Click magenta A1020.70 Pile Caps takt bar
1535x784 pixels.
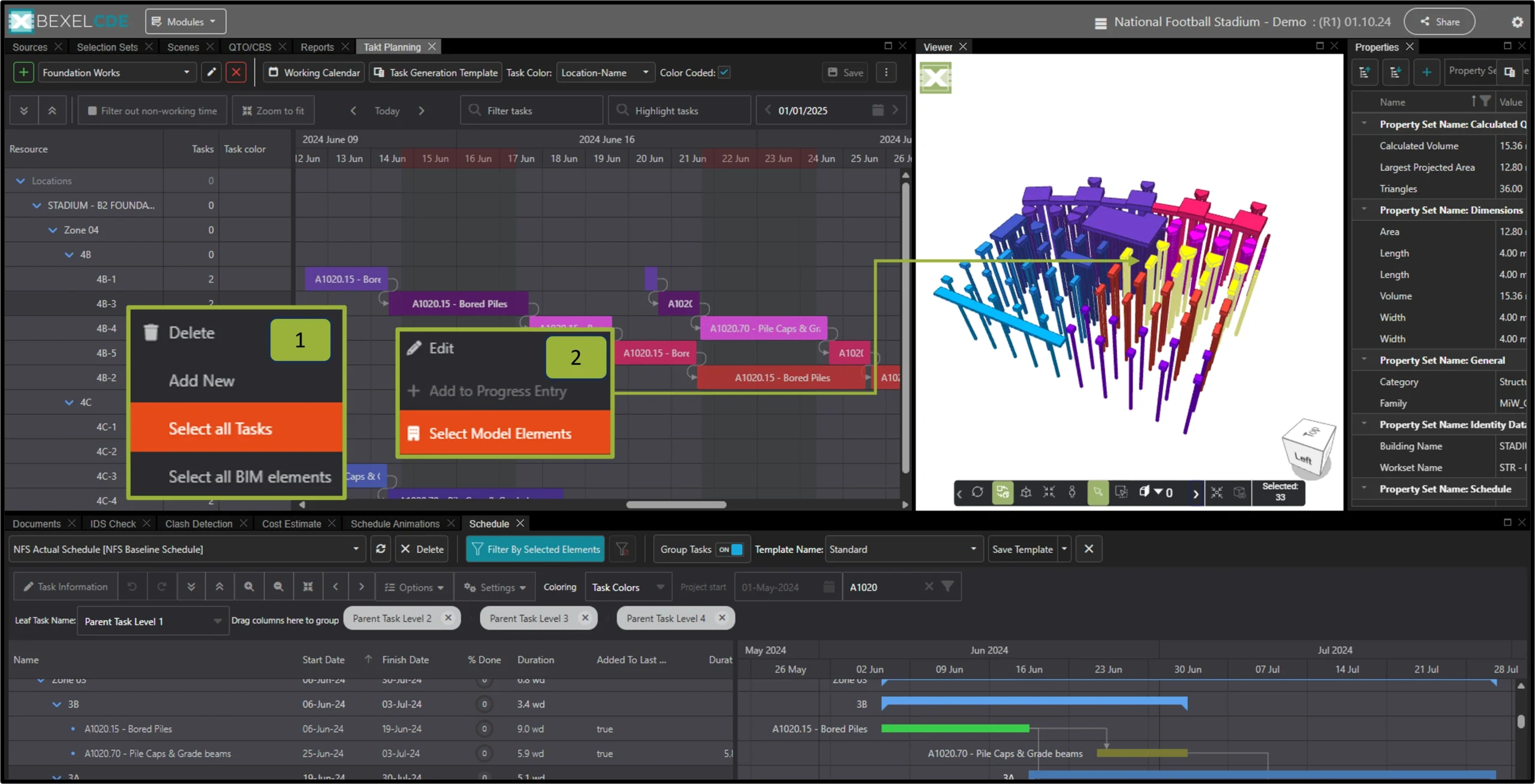click(x=764, y=328)
